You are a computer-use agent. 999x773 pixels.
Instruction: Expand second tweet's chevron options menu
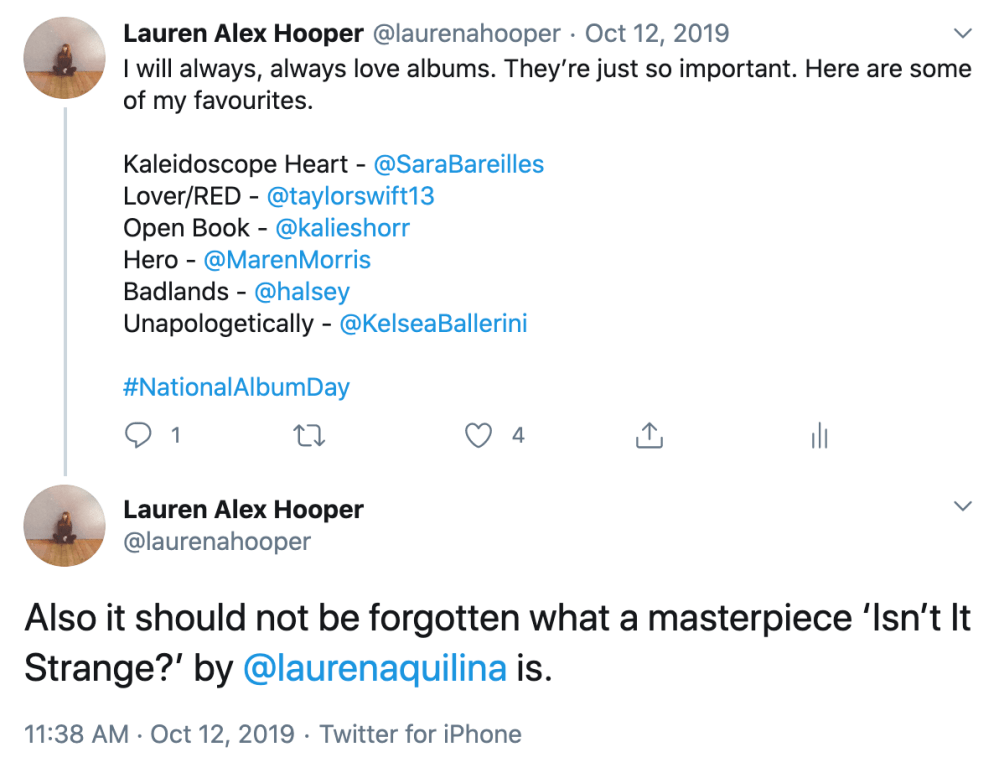pyautogui.click(x=962, y=506)
